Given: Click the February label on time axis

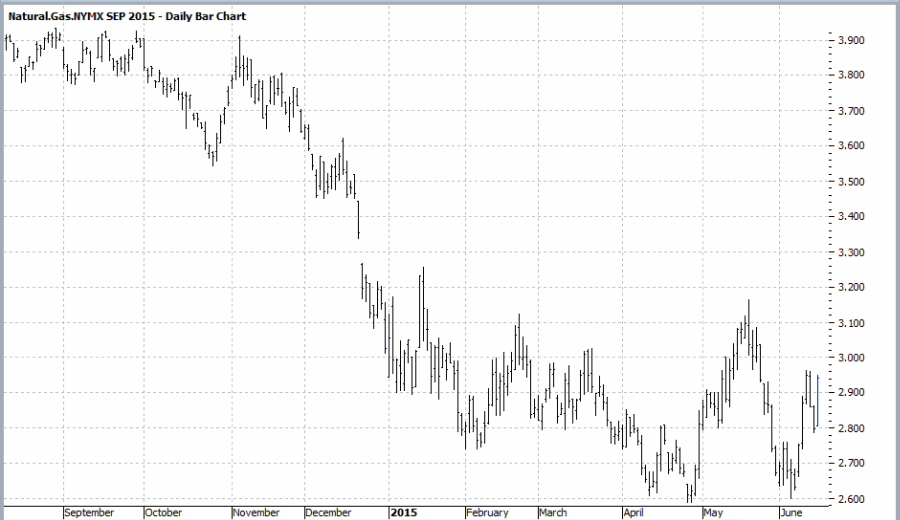Looking at the screenshot, I should click(487, 513).
